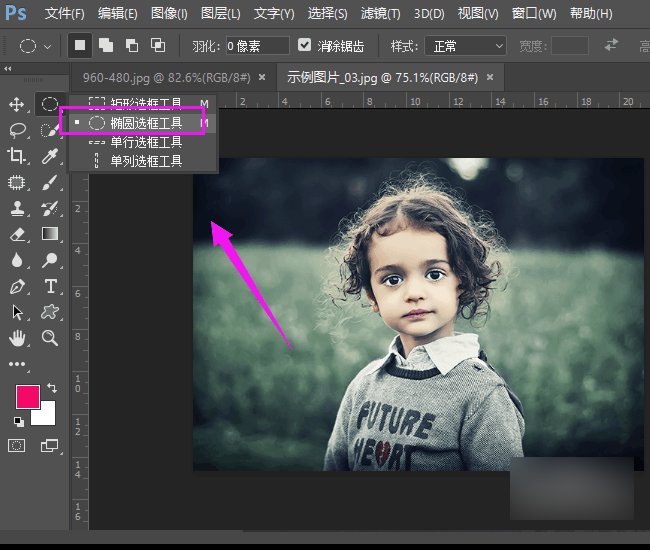Choose the Zoom magnifier tool
Image resolution: width=650 pixels, height=550 pixels.
click(x=49, y=338)
